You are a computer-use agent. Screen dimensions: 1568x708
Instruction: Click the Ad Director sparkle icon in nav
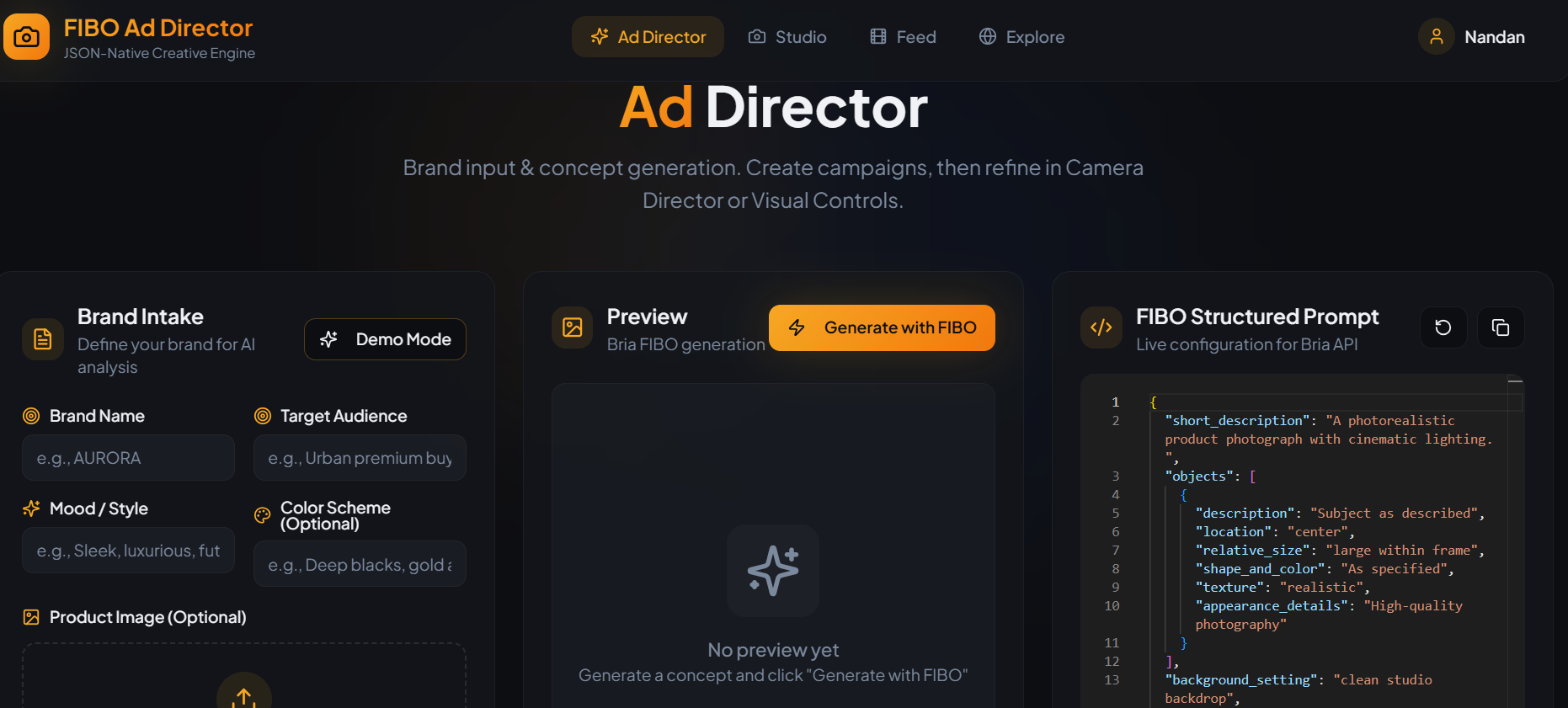click(x=600, y=37)
